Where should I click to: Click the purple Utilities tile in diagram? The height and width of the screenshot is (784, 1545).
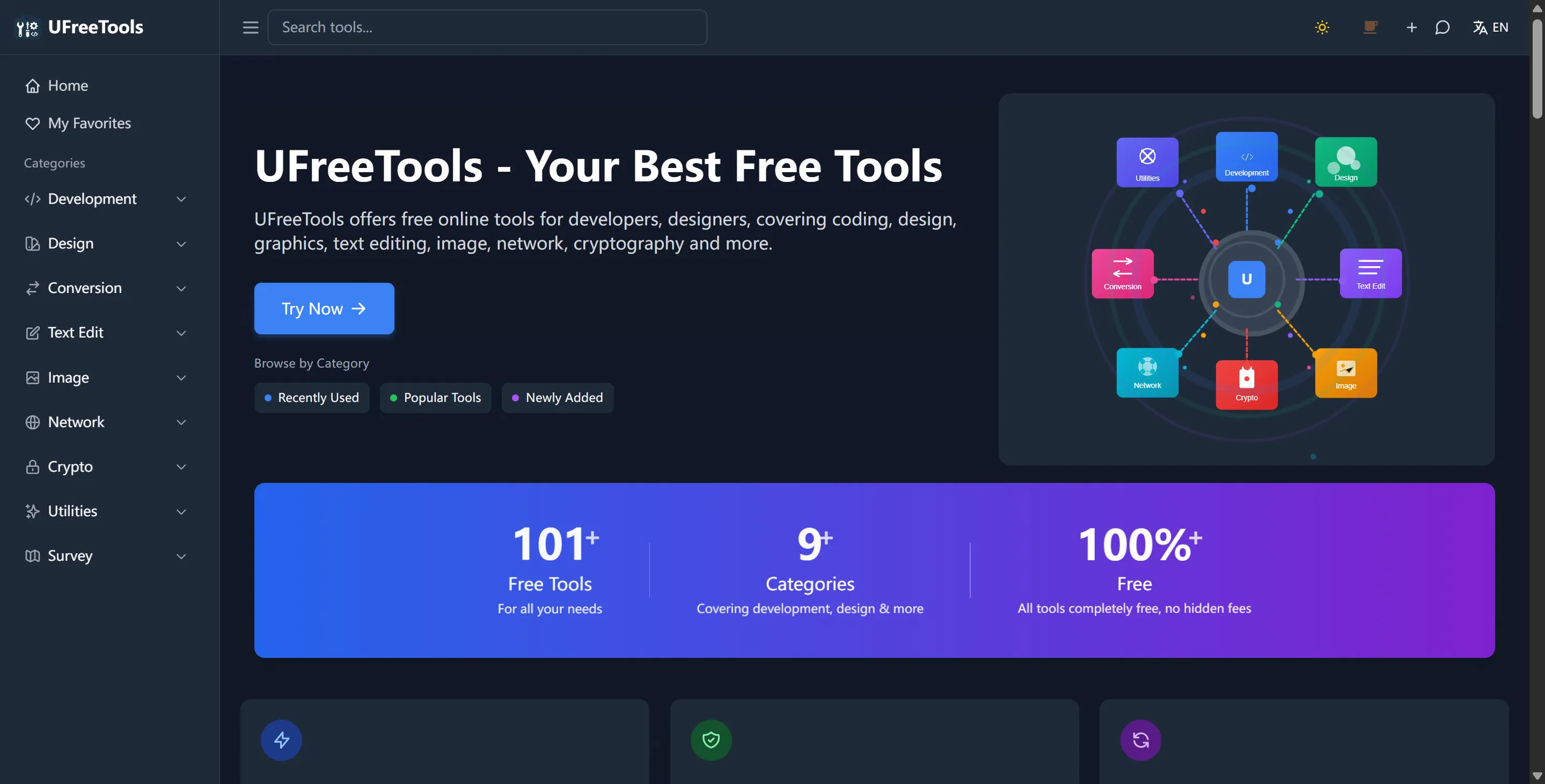(1147, 162)
